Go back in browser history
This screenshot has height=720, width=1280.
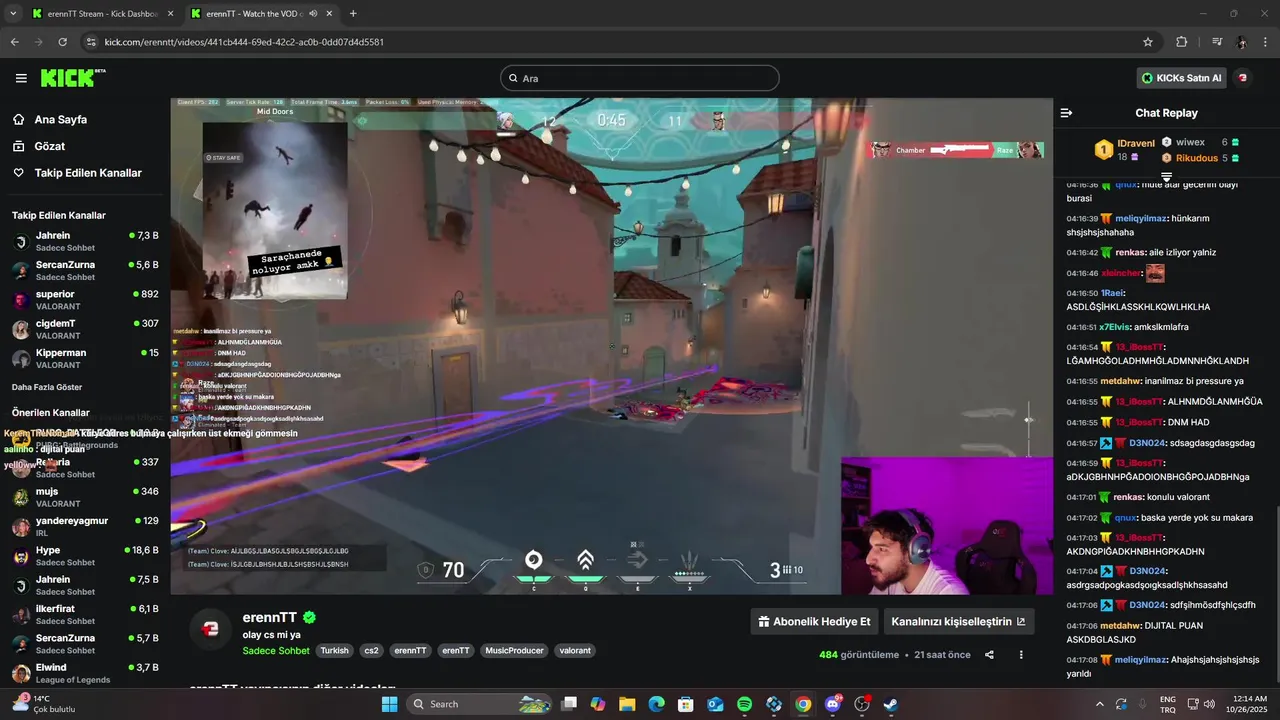tap(14, 42)
